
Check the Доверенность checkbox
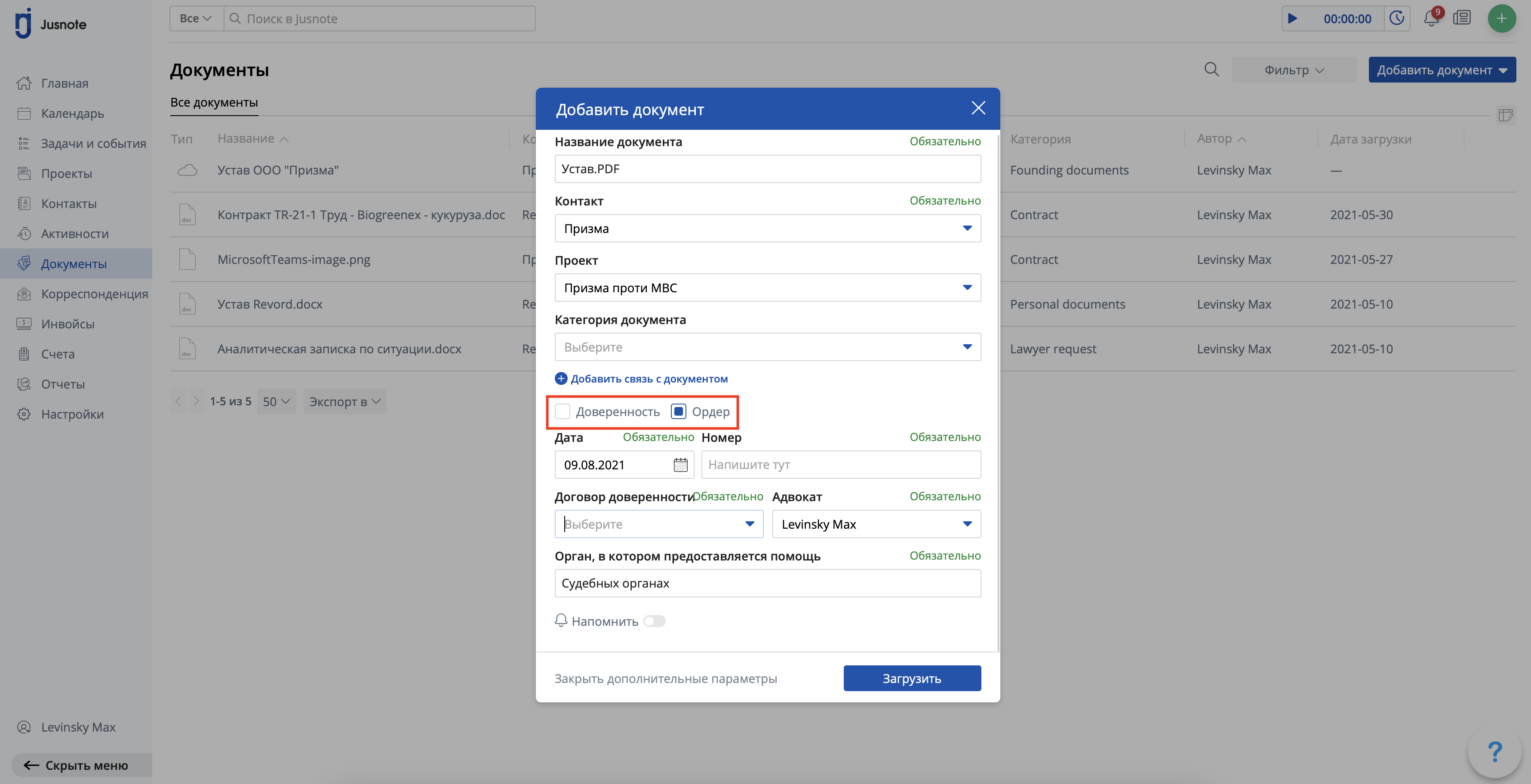point(562,412)
